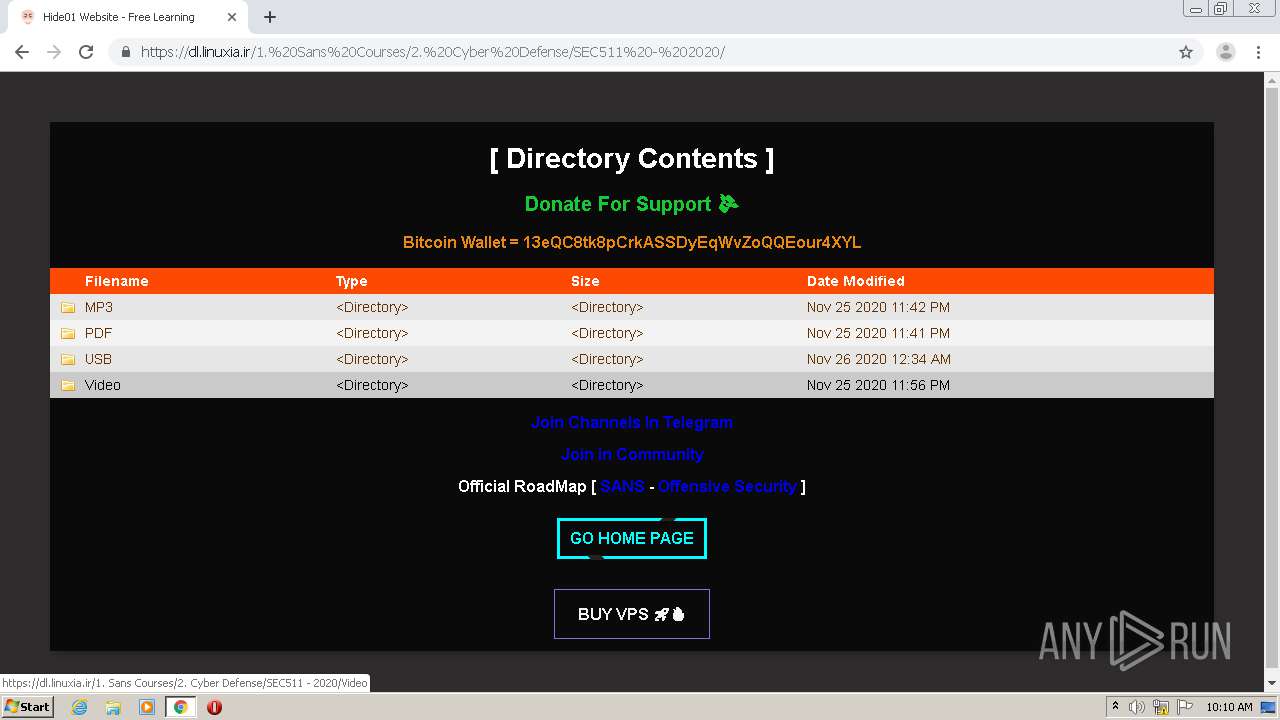Open Windows Explorer taskbar icon

113,707
